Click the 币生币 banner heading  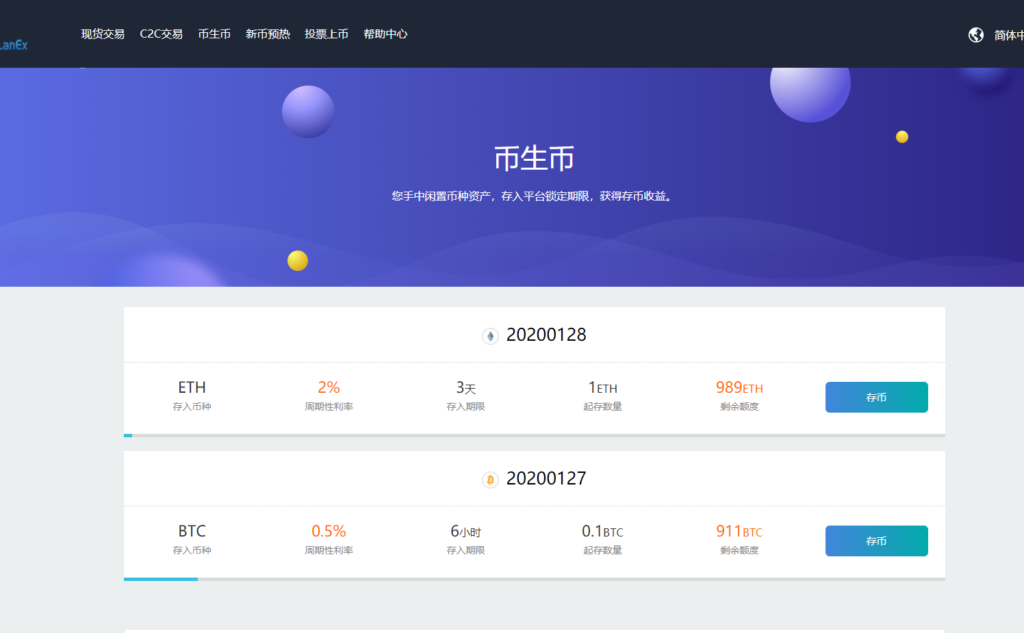click(x=534, y=158)
